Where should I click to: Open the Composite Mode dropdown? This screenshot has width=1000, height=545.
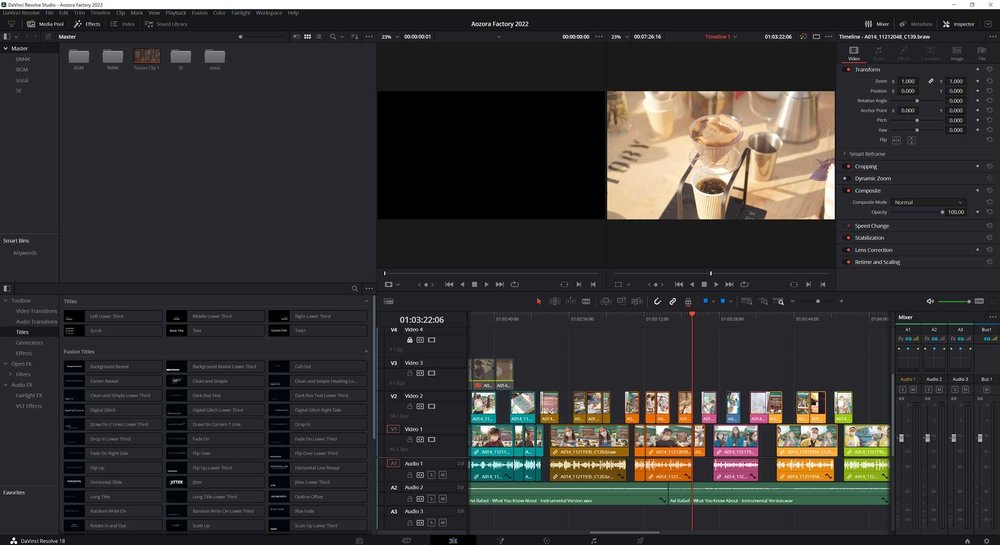(x=928, y=202)
